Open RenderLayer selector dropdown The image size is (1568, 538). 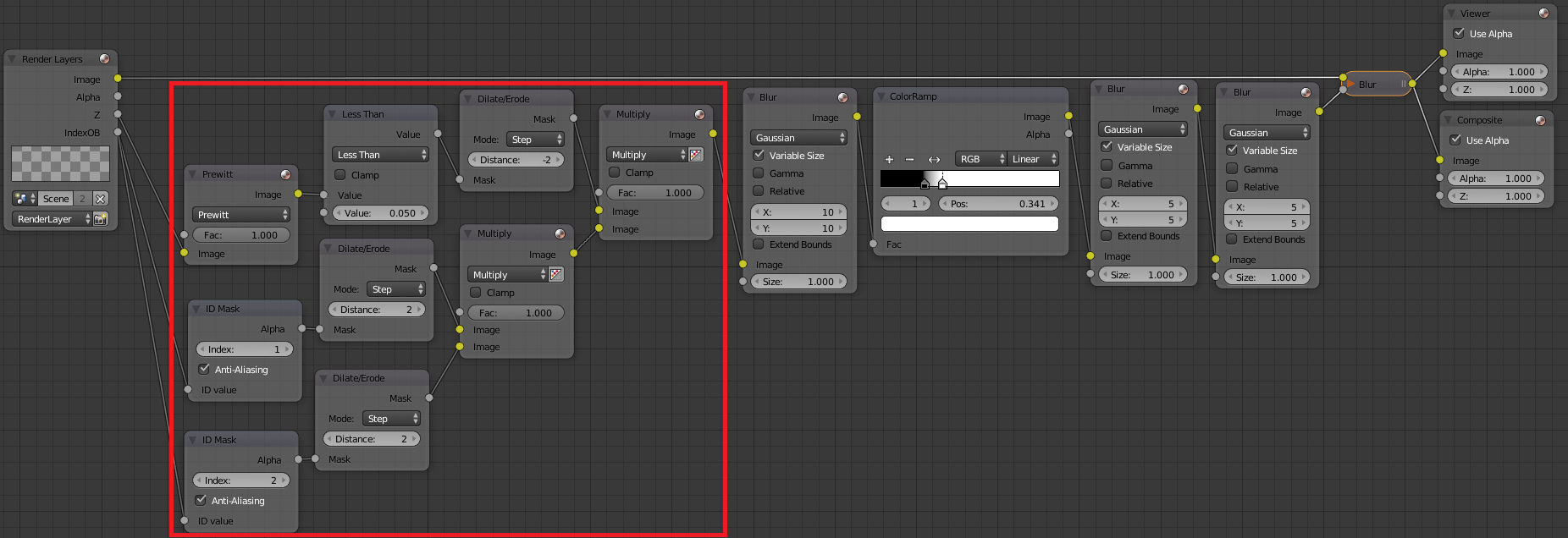click(x=52, y=219)
